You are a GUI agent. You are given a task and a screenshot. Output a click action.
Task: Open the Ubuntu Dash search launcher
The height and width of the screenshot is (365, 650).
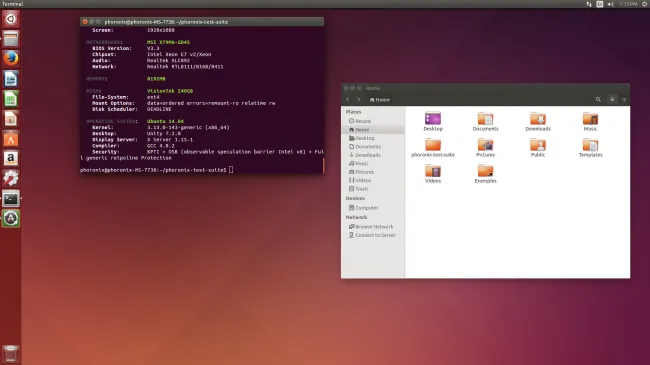(11, 19)
